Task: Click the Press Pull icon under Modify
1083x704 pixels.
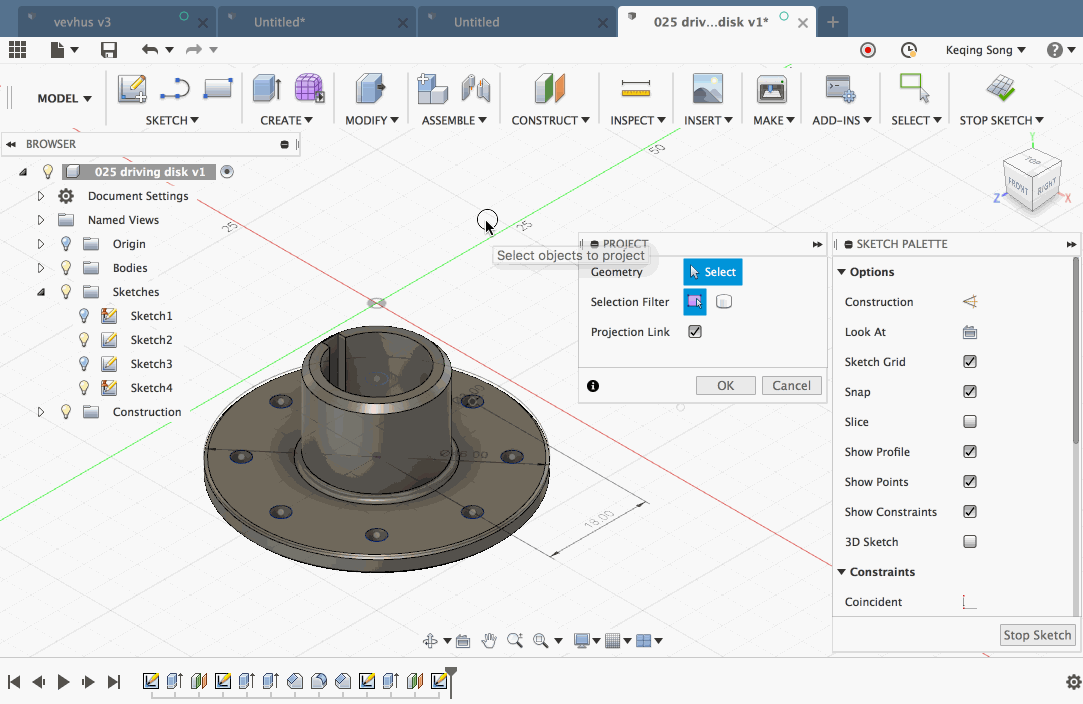Action: point(371,89)
